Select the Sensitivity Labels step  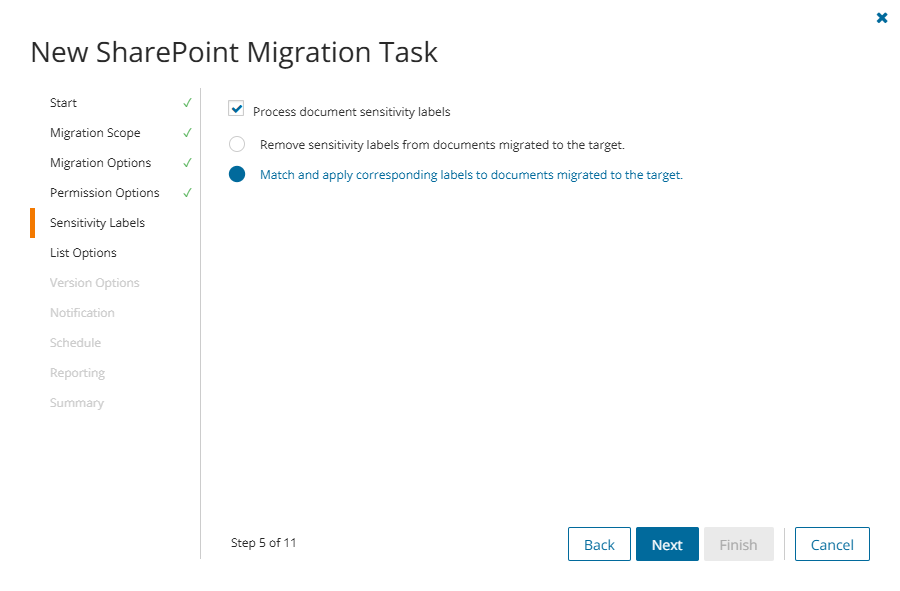[97, 223]
